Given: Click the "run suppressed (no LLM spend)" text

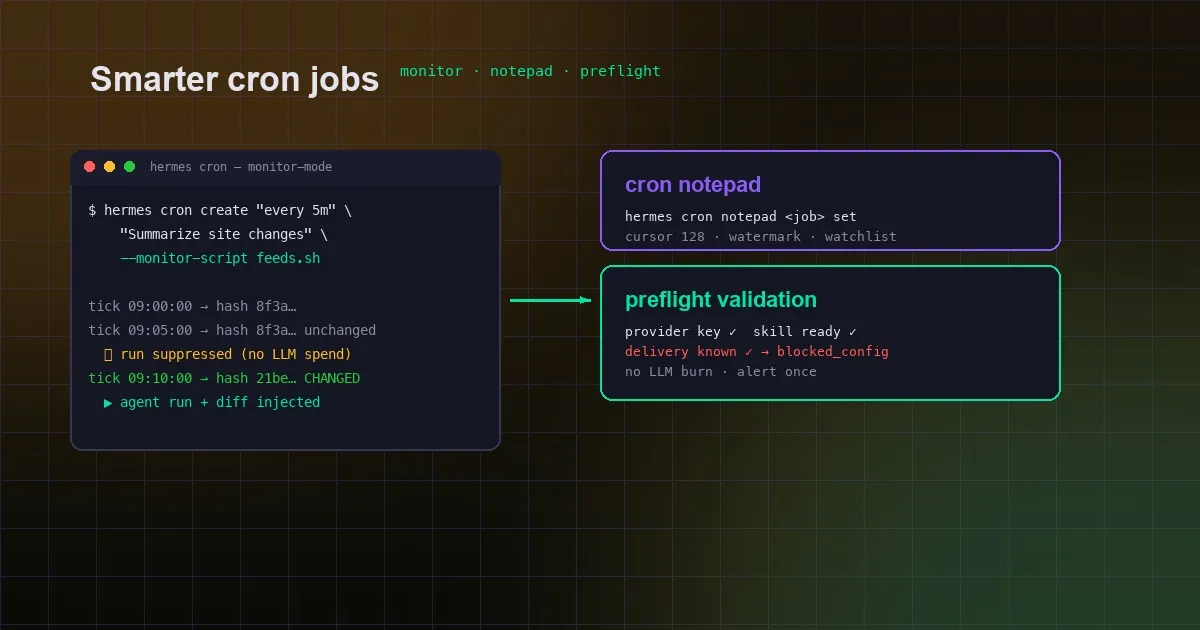Looking at the screenshot, I should click(x=236, y=354).
